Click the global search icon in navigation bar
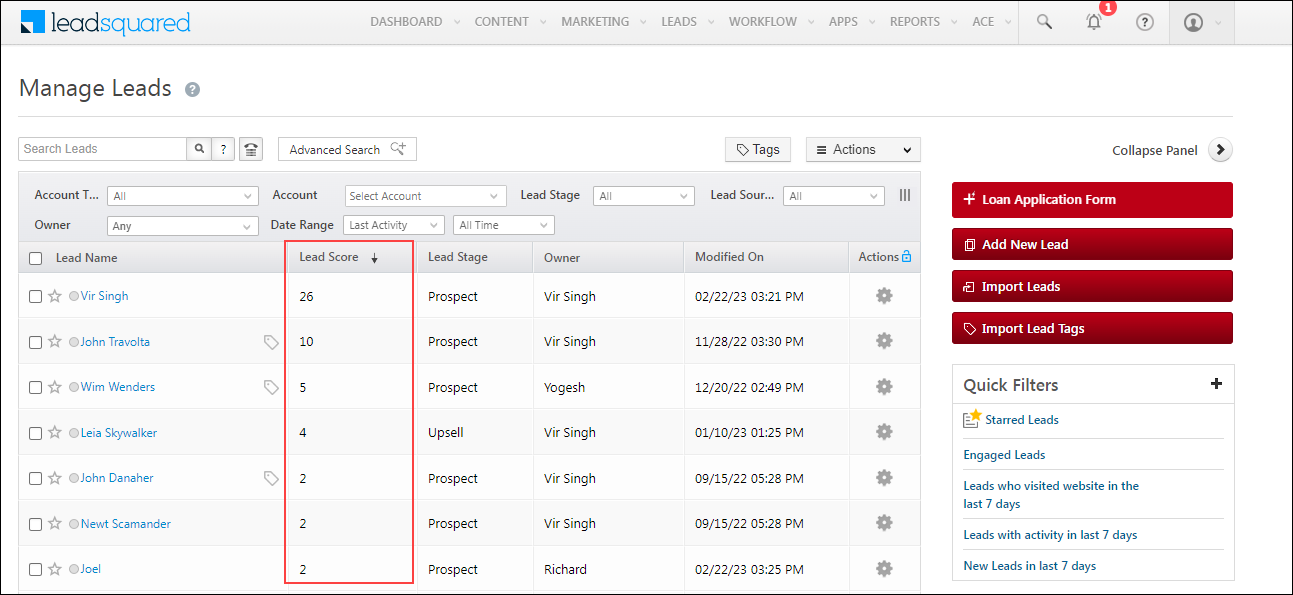 (x=1043, y=21)
